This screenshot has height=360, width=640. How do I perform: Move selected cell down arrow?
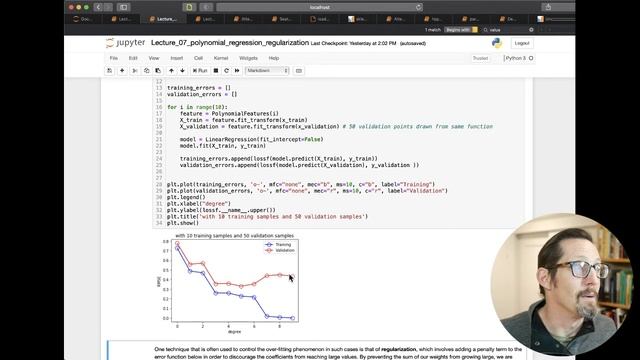click(182, 71)
